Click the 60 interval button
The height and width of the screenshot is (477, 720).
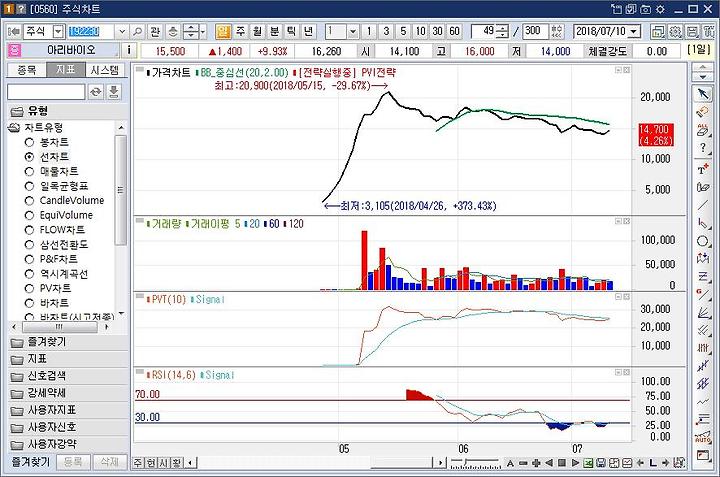coord(454,31)
